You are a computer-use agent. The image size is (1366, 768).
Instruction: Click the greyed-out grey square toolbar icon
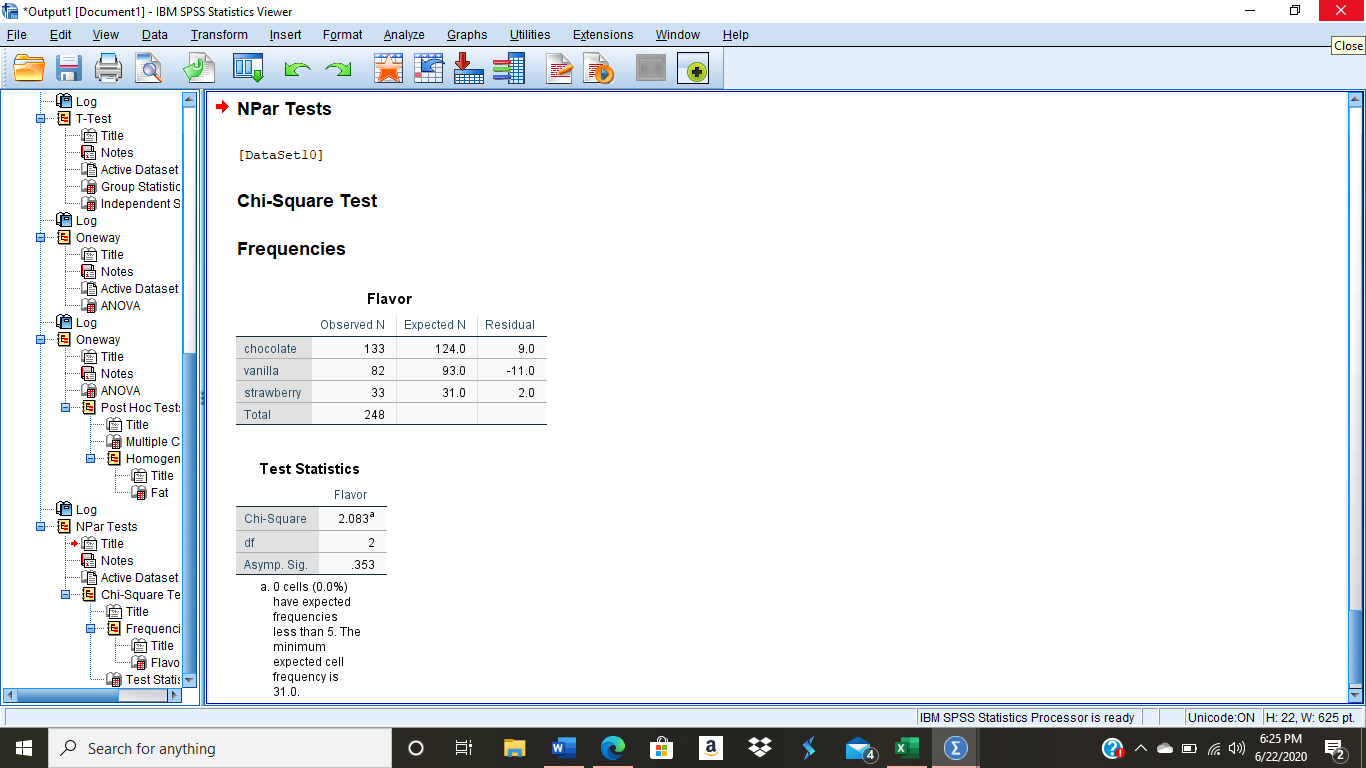coord(651,68)
